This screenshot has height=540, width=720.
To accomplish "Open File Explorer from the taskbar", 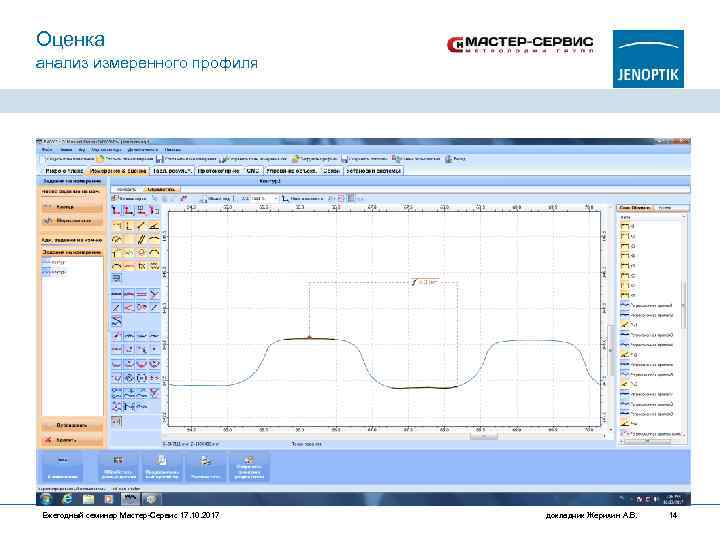I will pos(88,499).
